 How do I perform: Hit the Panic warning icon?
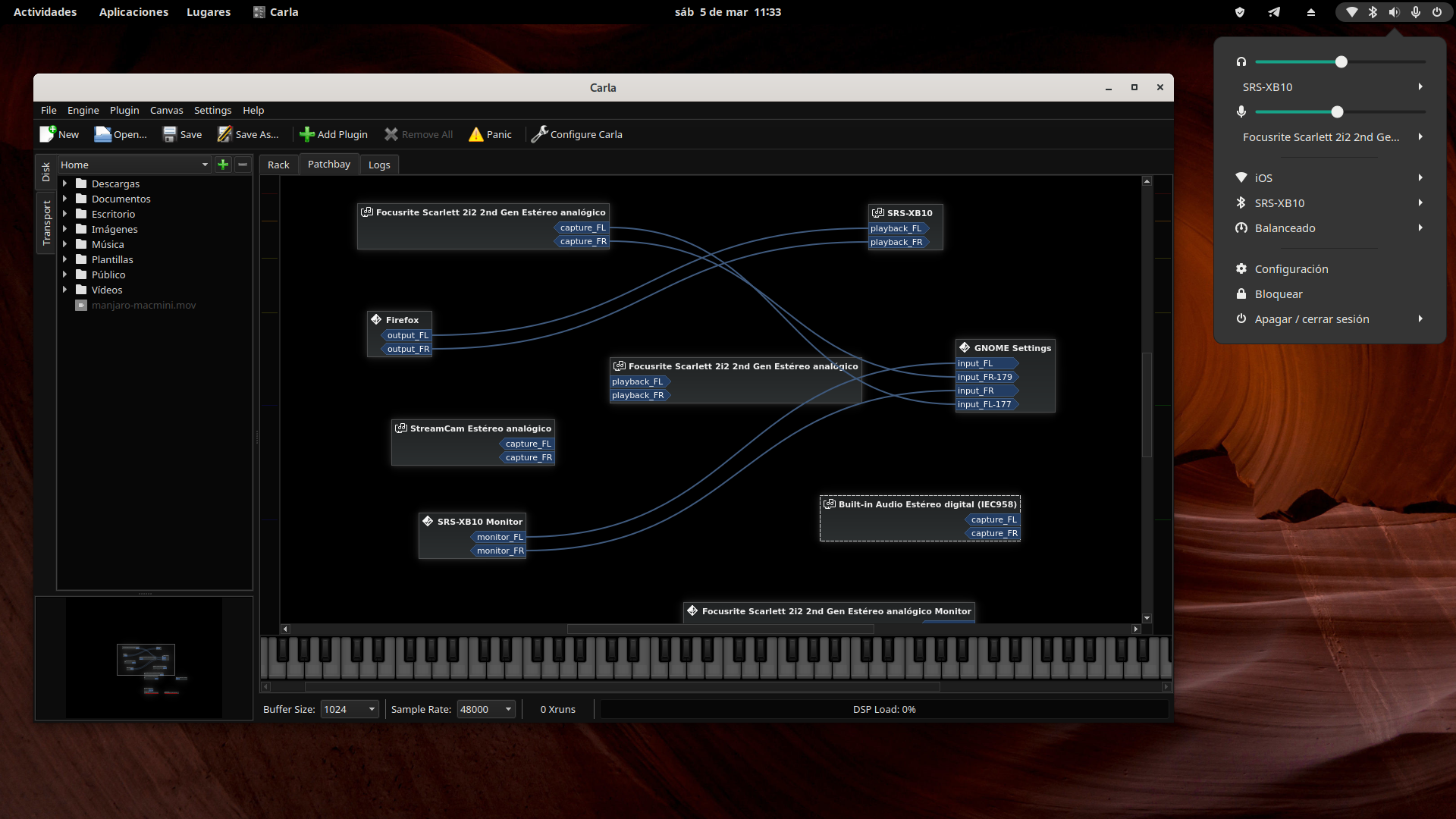point(475,134)
